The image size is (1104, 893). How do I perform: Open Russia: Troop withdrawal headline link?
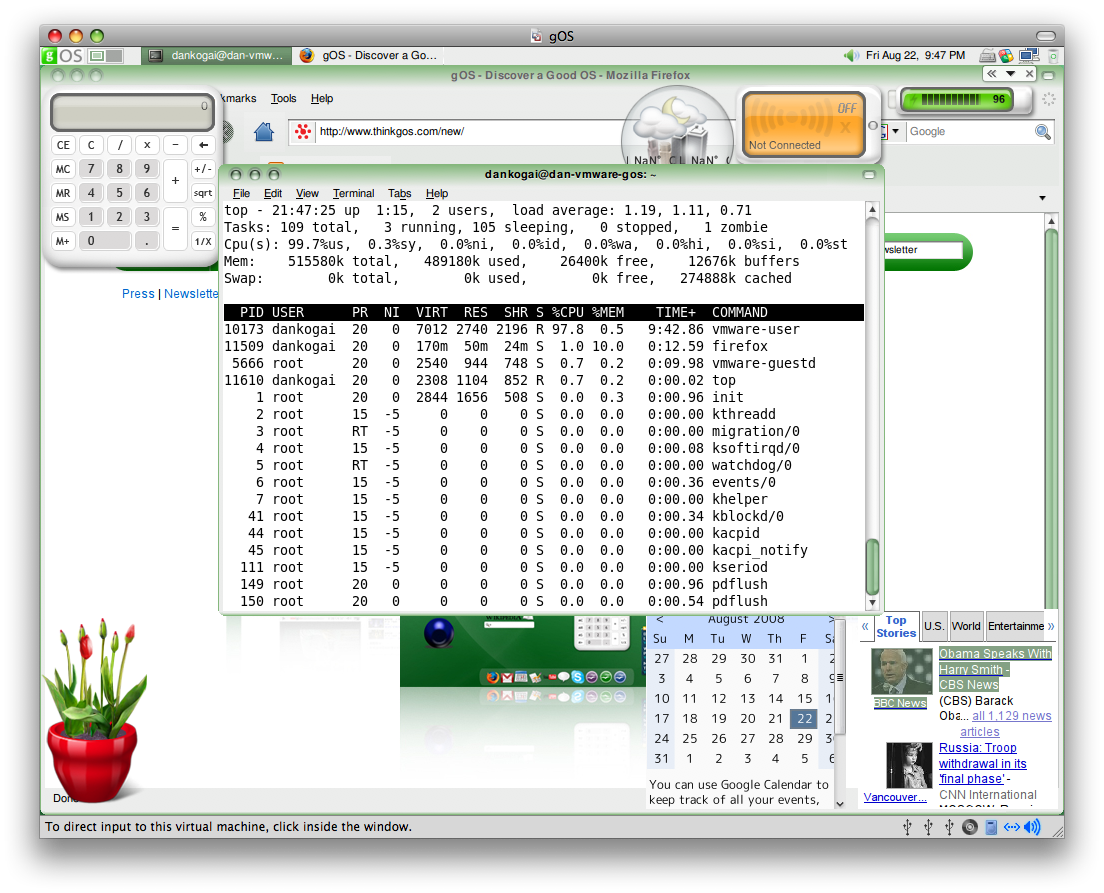tap(982, 763)
